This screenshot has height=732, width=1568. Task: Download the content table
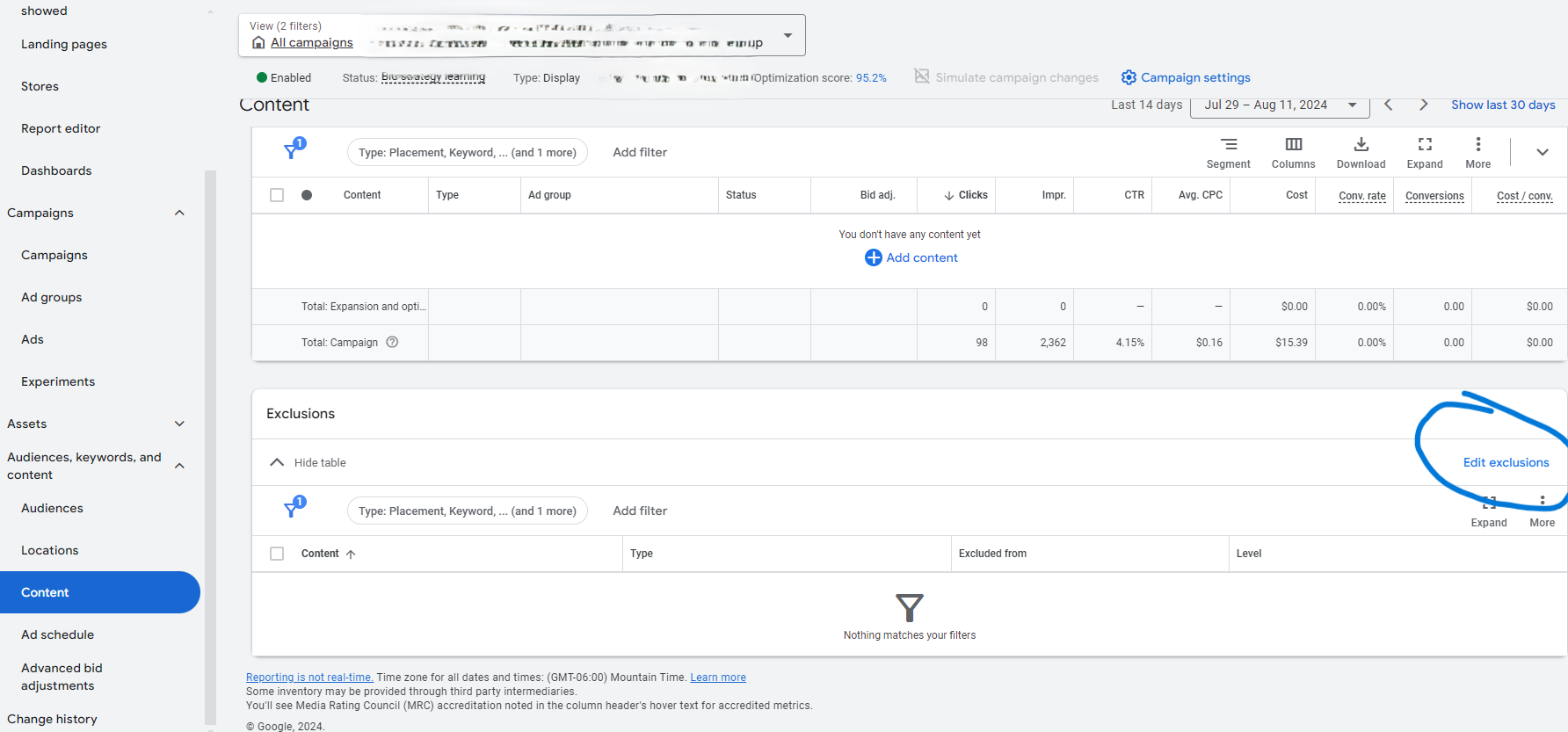pyautogui.click(x=1361, y=152)
